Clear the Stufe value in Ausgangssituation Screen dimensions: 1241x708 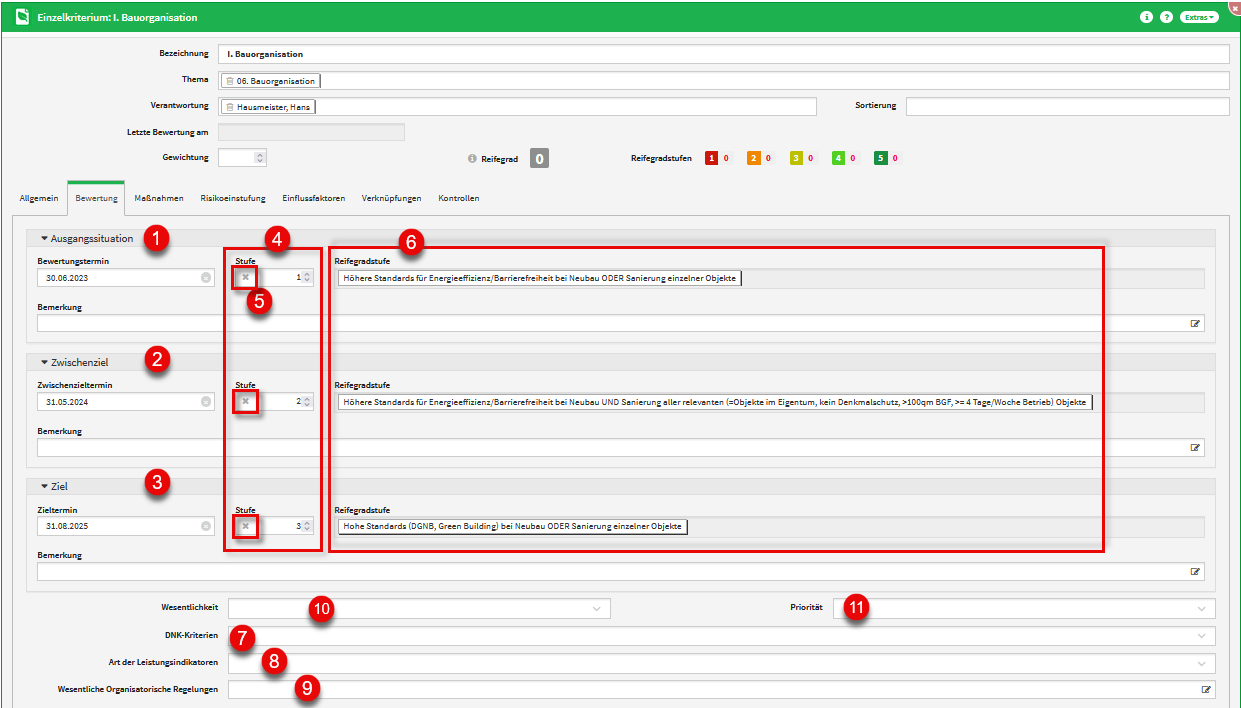tap(246, 278)
